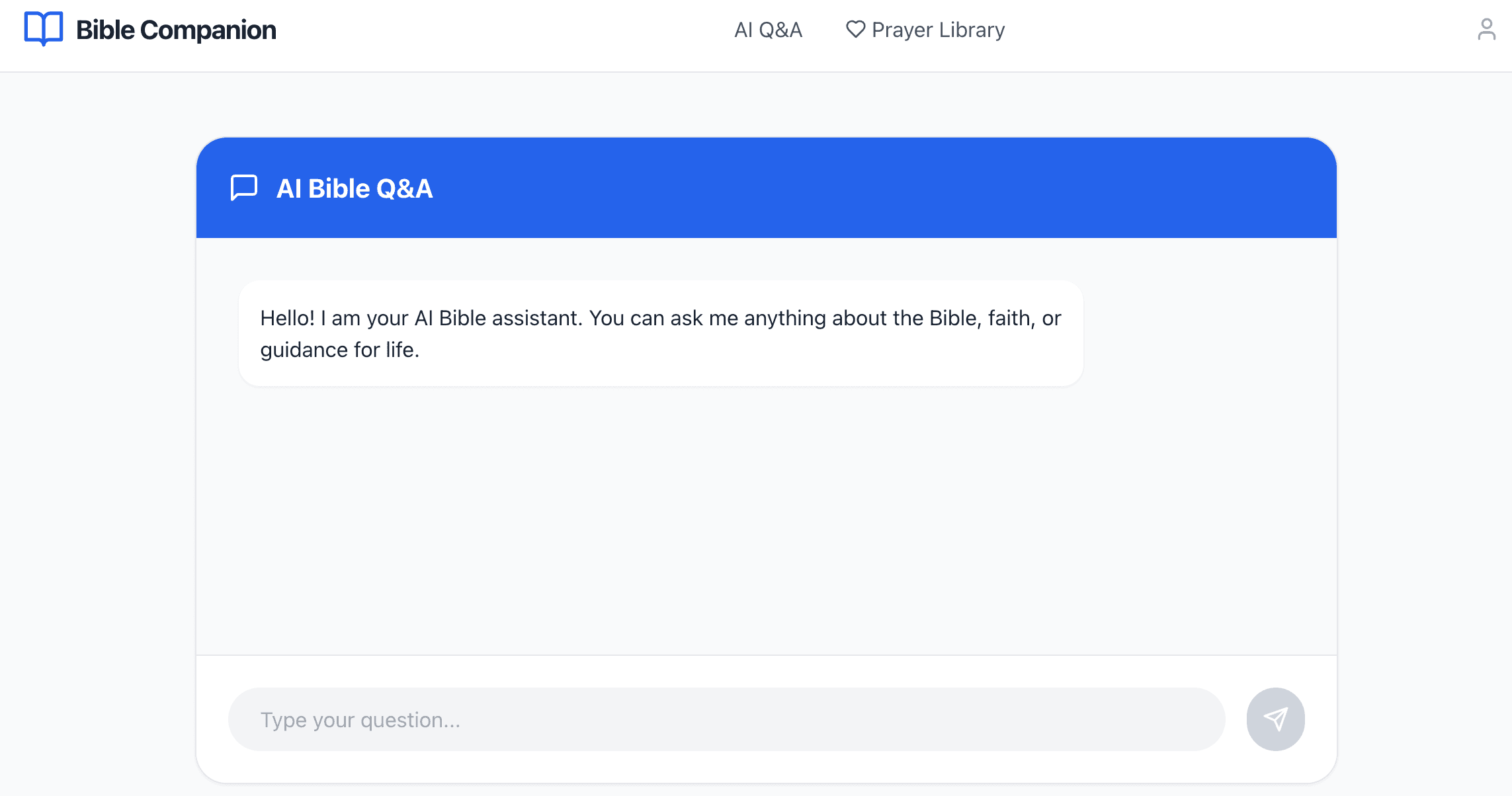Click the "AI Bible Q&A" header title
Image resolution: width=1512 pixels, height=796 pixels.
(x=355, y=188)
